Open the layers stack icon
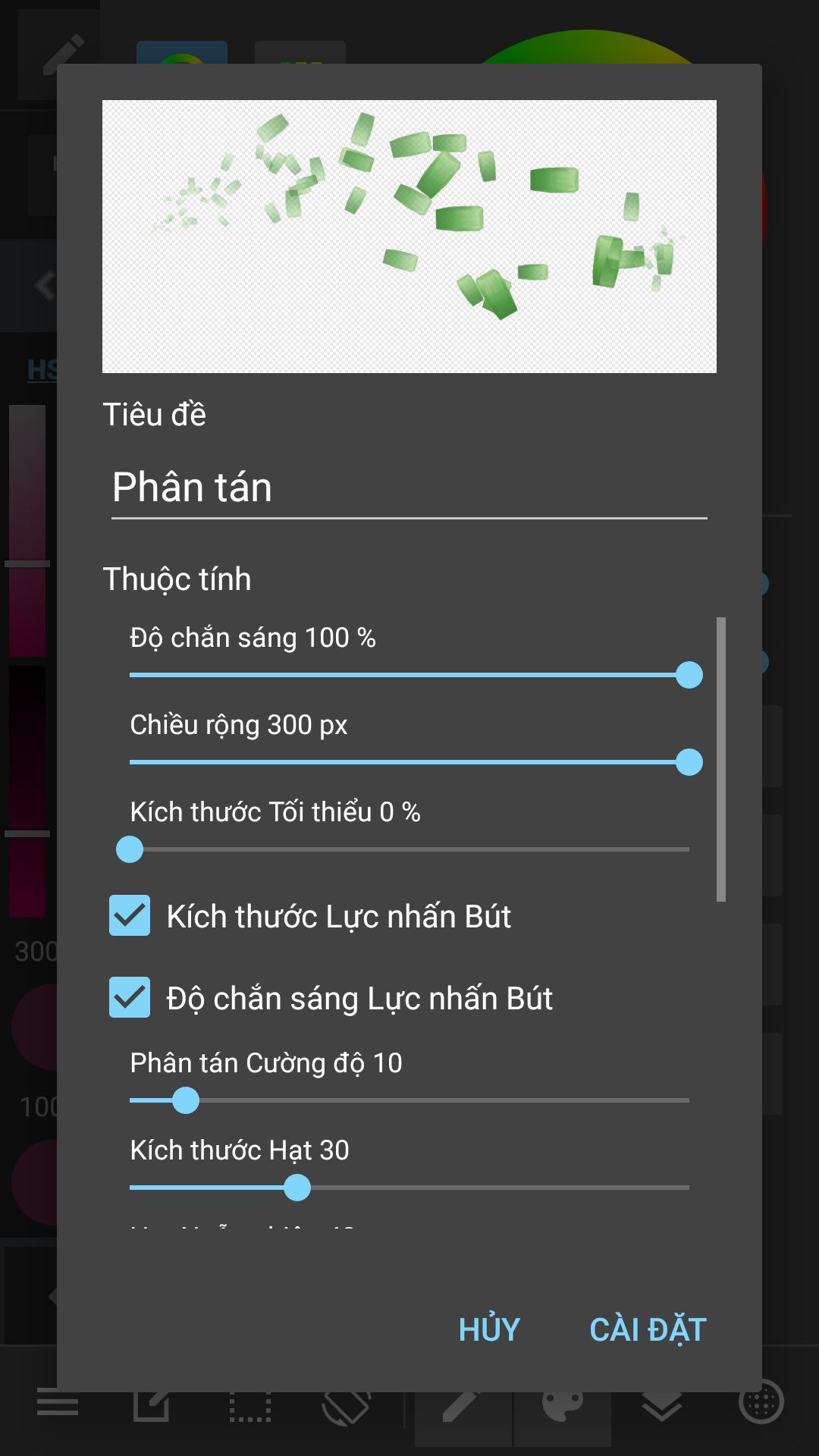This screenshot has width=819, height=1456. (x=661, y=1406)
